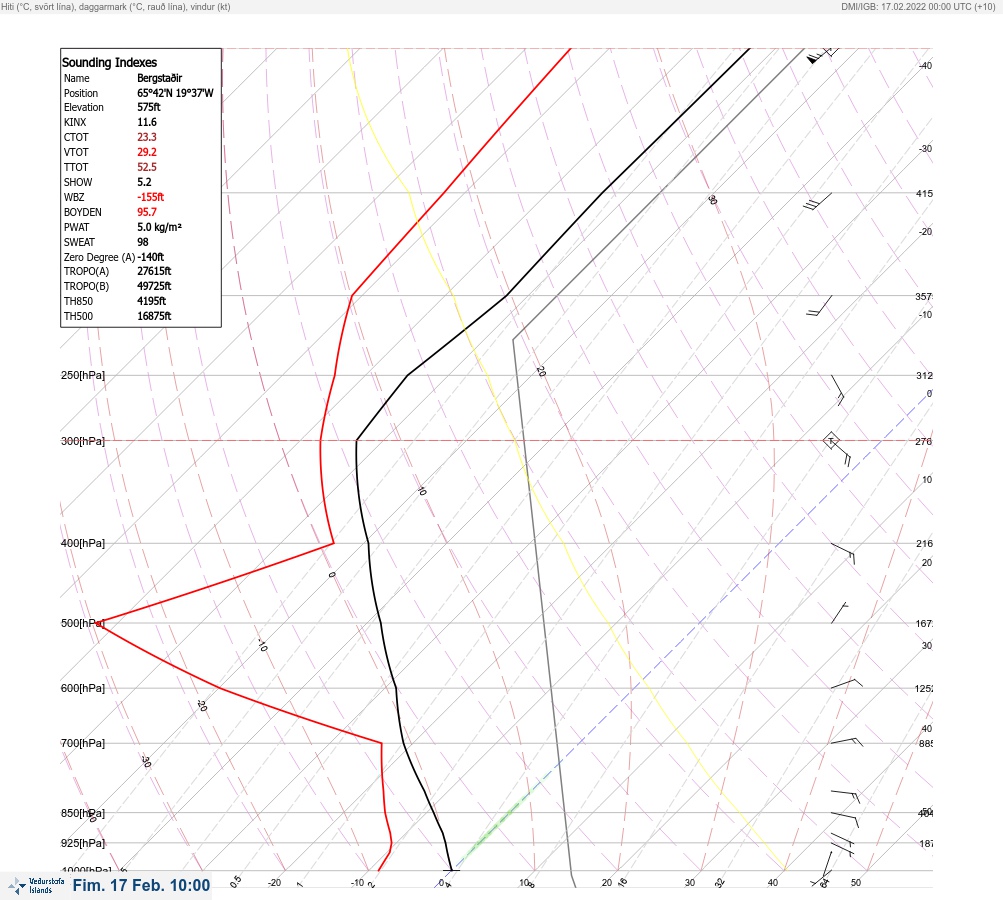
Task: Click the 415 height label on right axis
Action: click(x=924, y=193)
